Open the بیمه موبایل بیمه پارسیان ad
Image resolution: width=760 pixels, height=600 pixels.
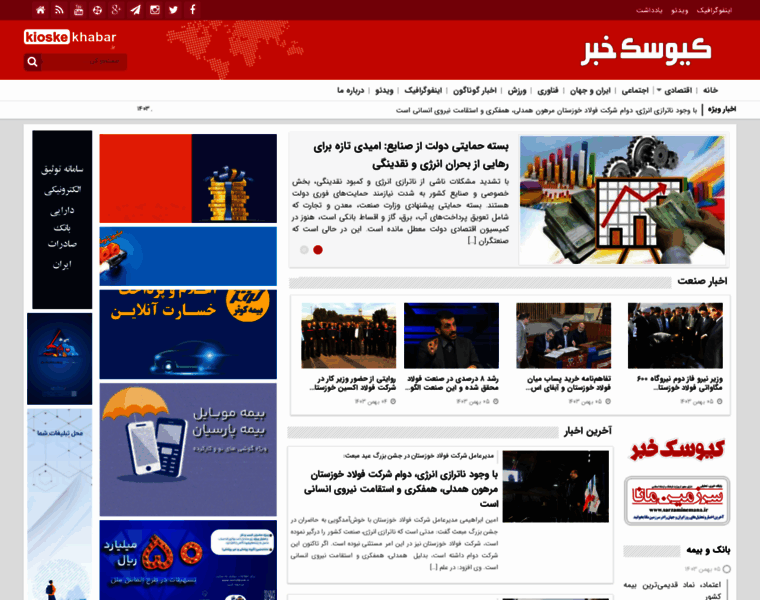[188, 450]
